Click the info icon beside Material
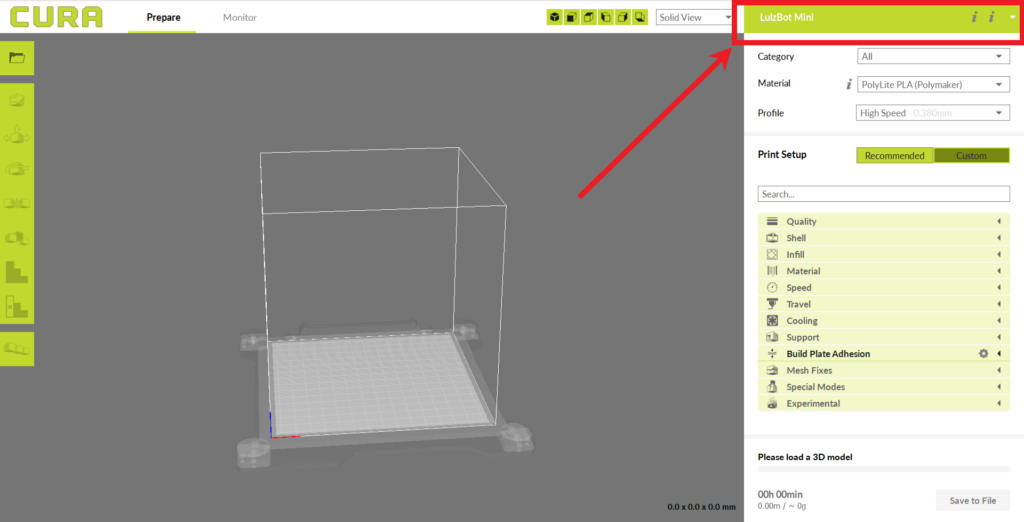 click(849, 84)
